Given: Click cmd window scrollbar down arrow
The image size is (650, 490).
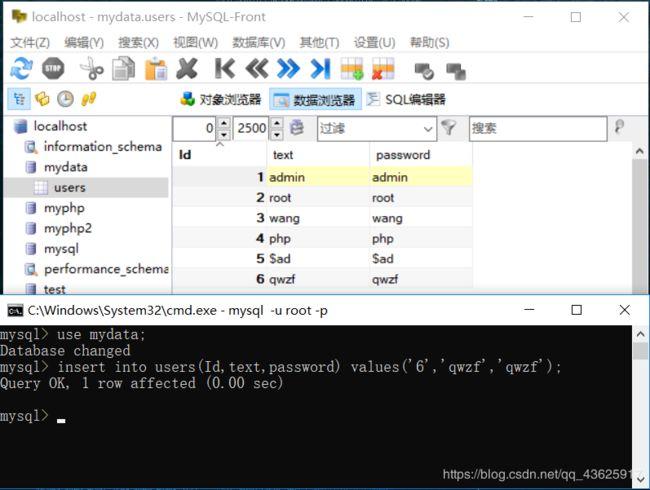Looking at the screenshot, I should pyautogui.click(x=641, y=479).
